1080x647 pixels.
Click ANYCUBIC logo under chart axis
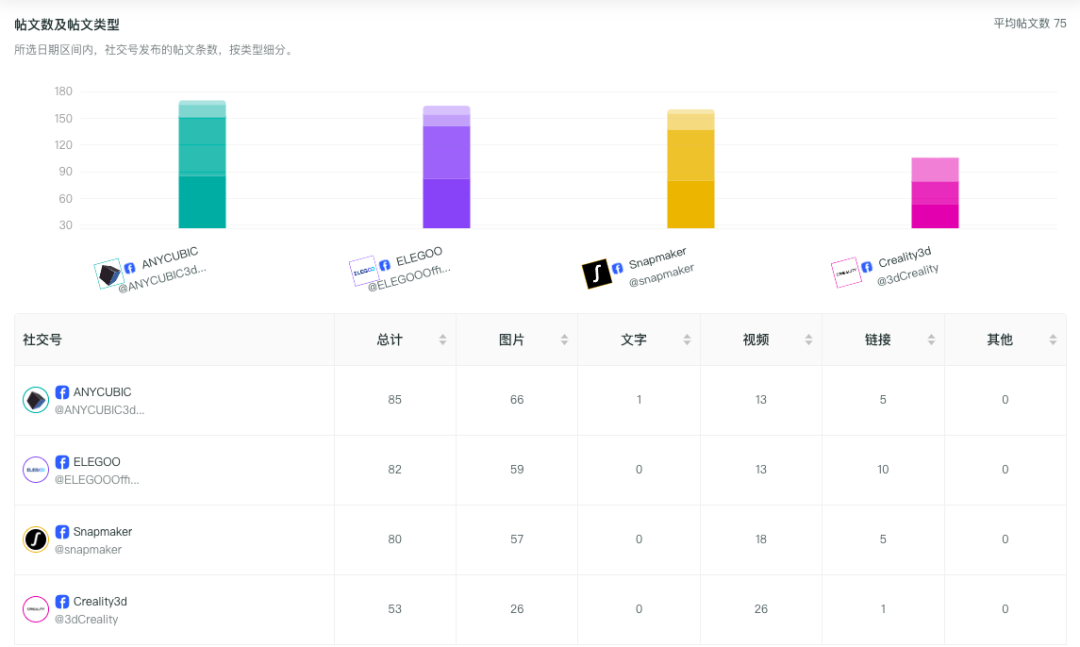[x=108, y=274]
